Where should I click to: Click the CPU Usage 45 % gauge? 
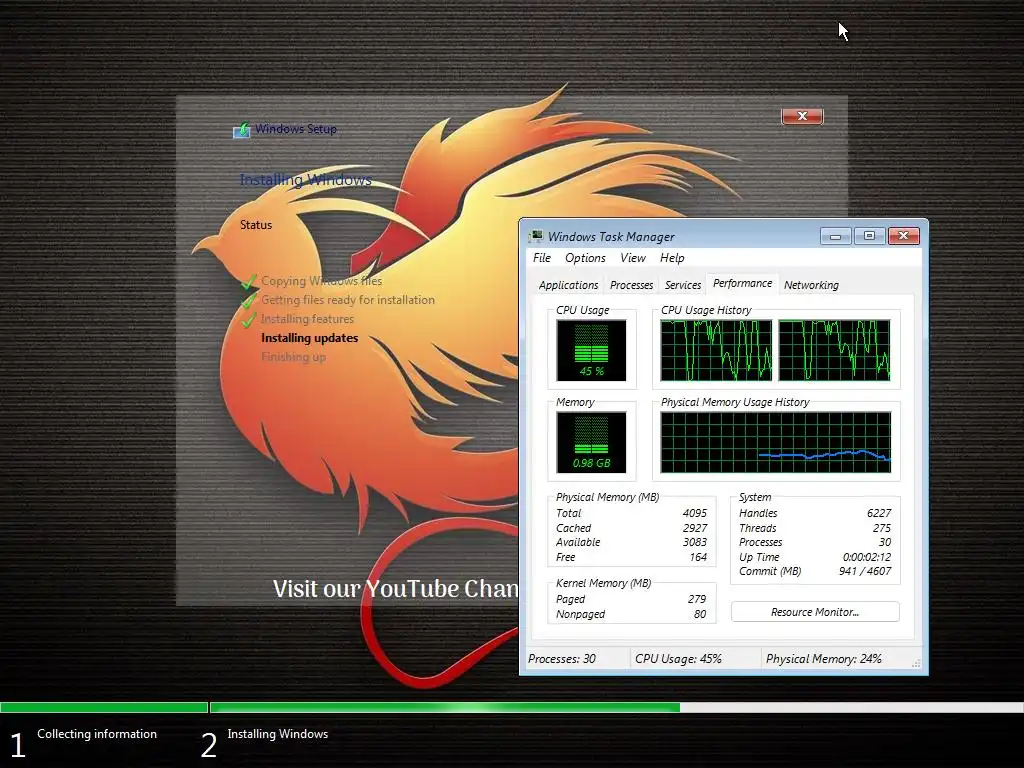[591, 350]
